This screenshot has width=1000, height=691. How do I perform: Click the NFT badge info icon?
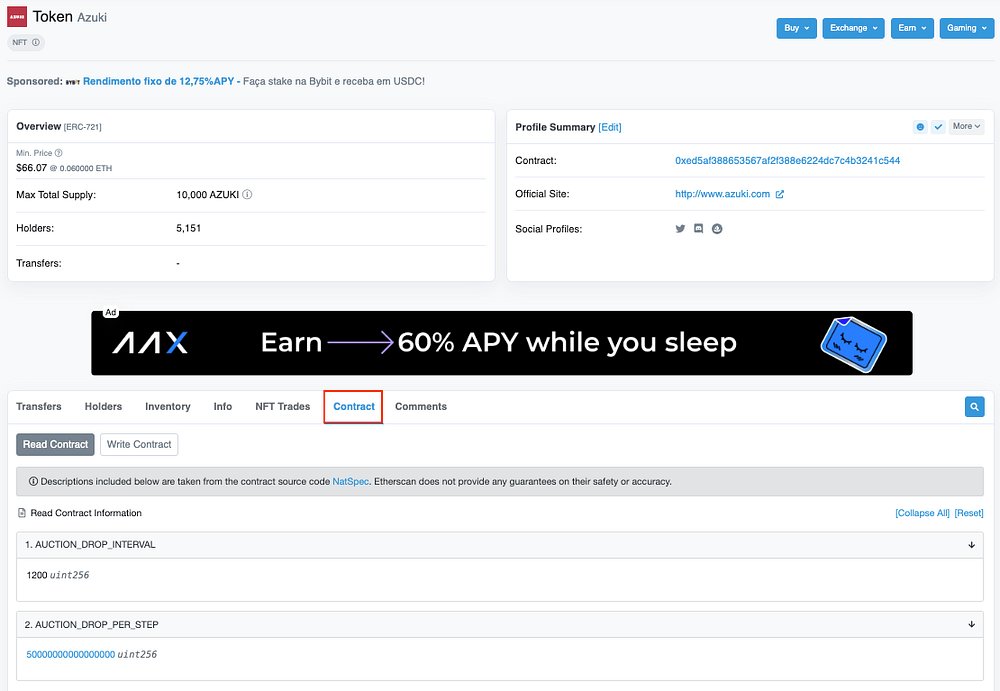(x=36, y=43)
